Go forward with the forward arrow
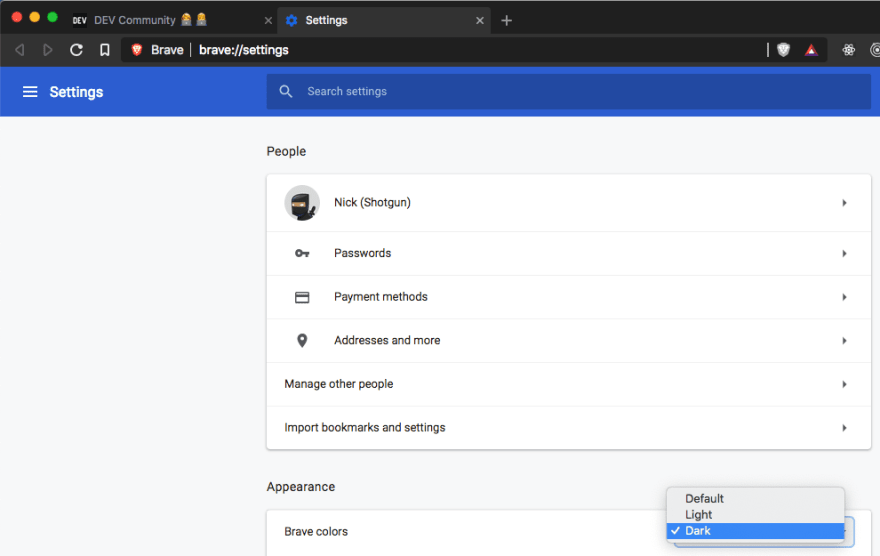Image resolution: width=880 pixels, height=556 pixels. coord(48,50)
